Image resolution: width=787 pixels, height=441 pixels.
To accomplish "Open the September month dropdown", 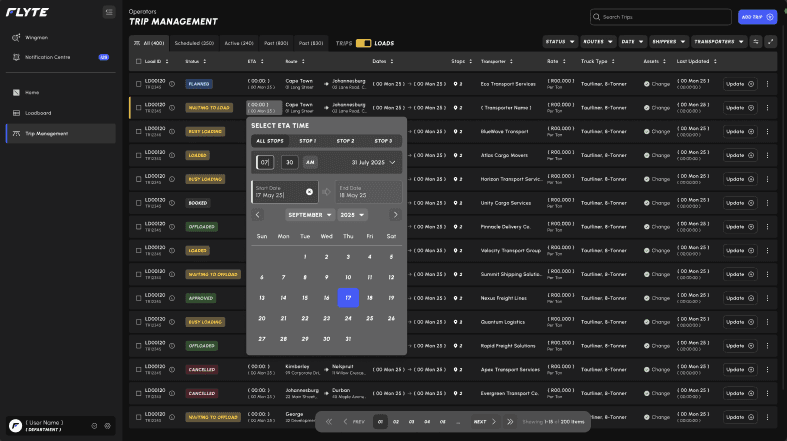I will pyautogui.click(x=310, y=215).
